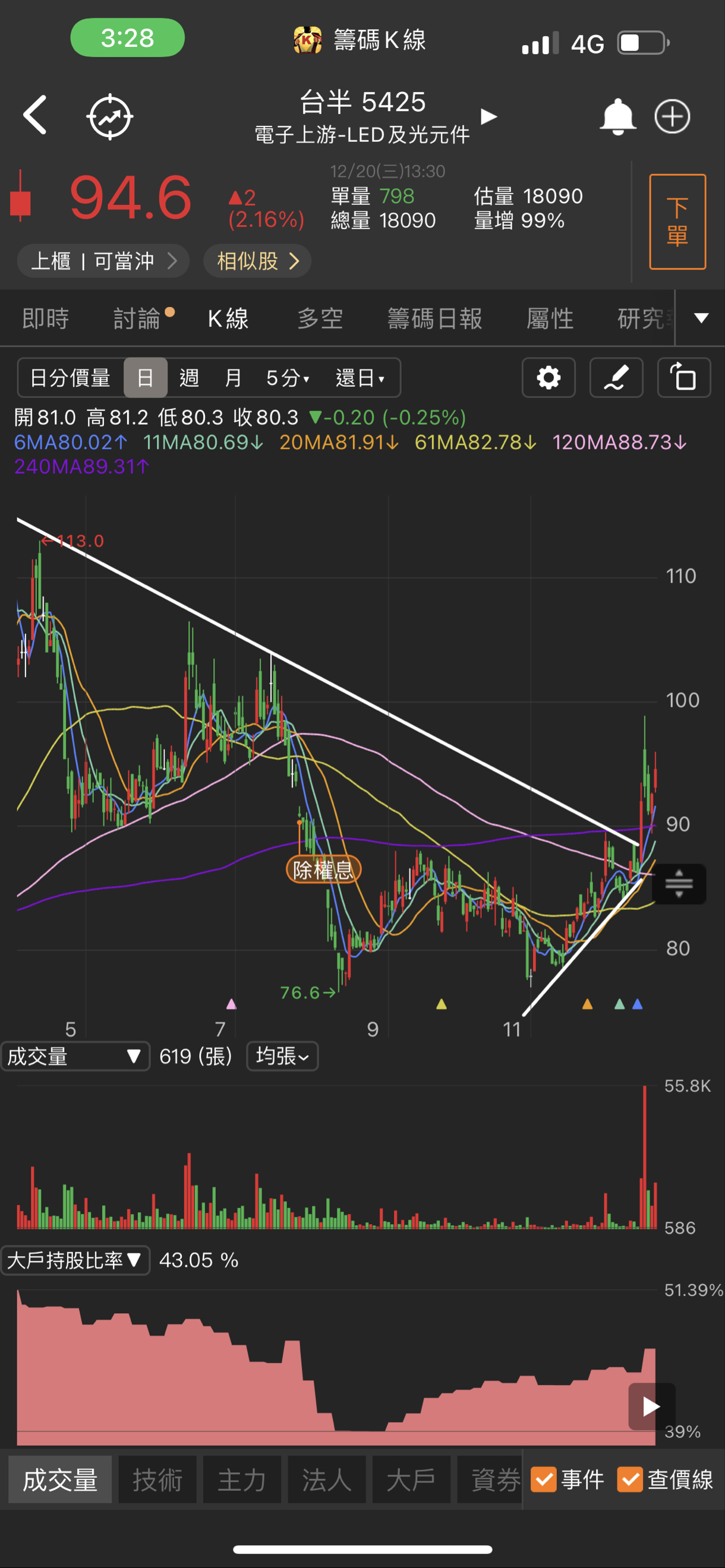The height and width of the screenshot is (1568, 725).
Task: Select weekly 週 period
Action: click(x=189, y=378)
